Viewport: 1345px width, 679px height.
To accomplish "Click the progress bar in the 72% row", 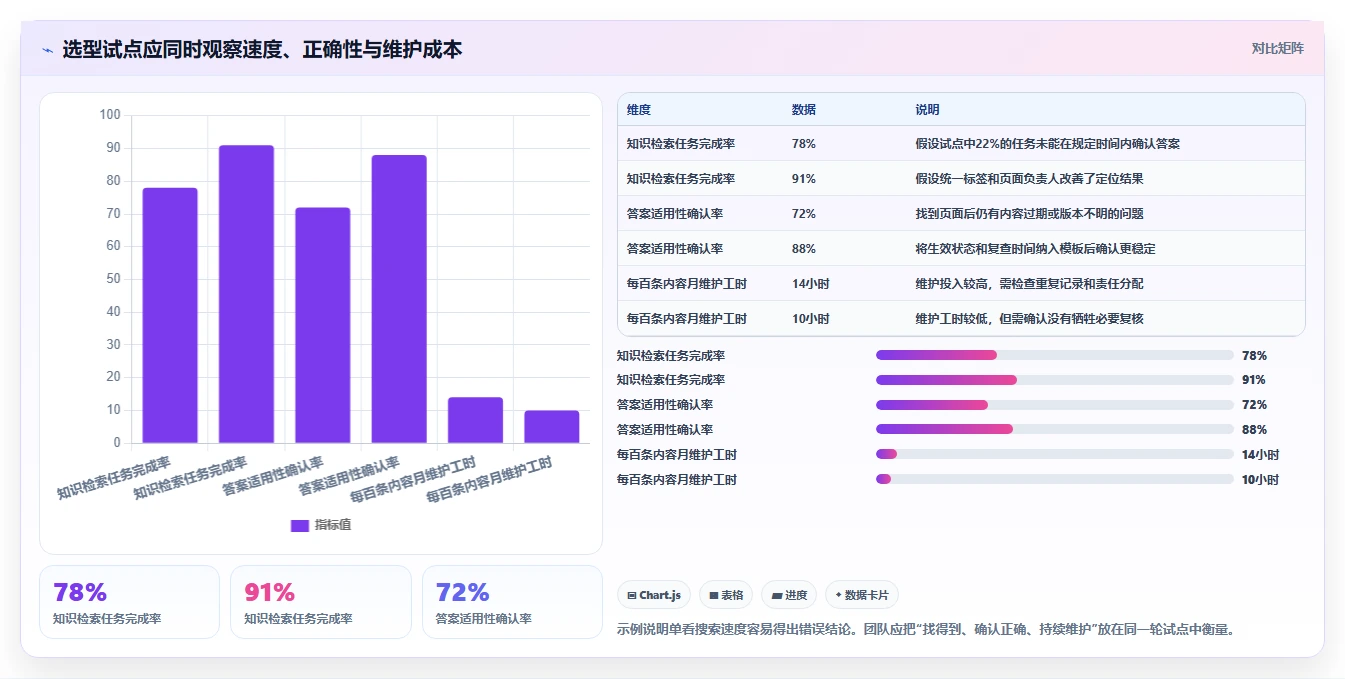I will pos(1055,405).
